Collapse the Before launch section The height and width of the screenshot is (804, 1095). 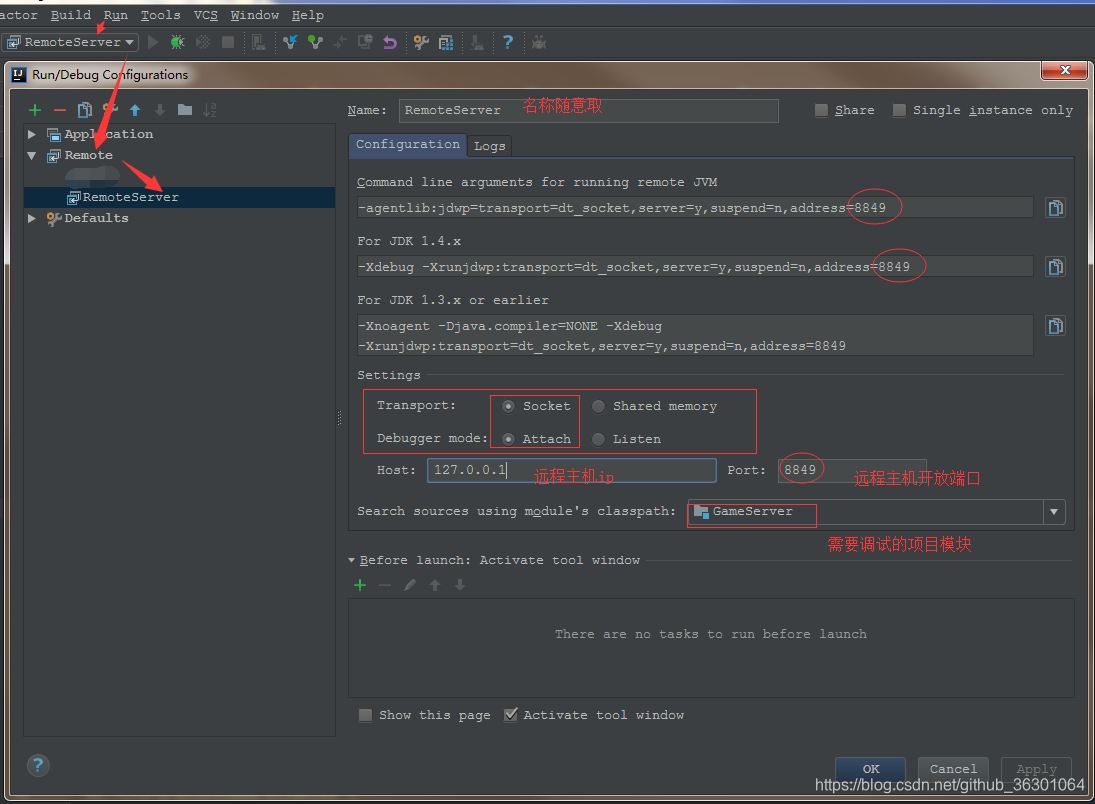352,560
